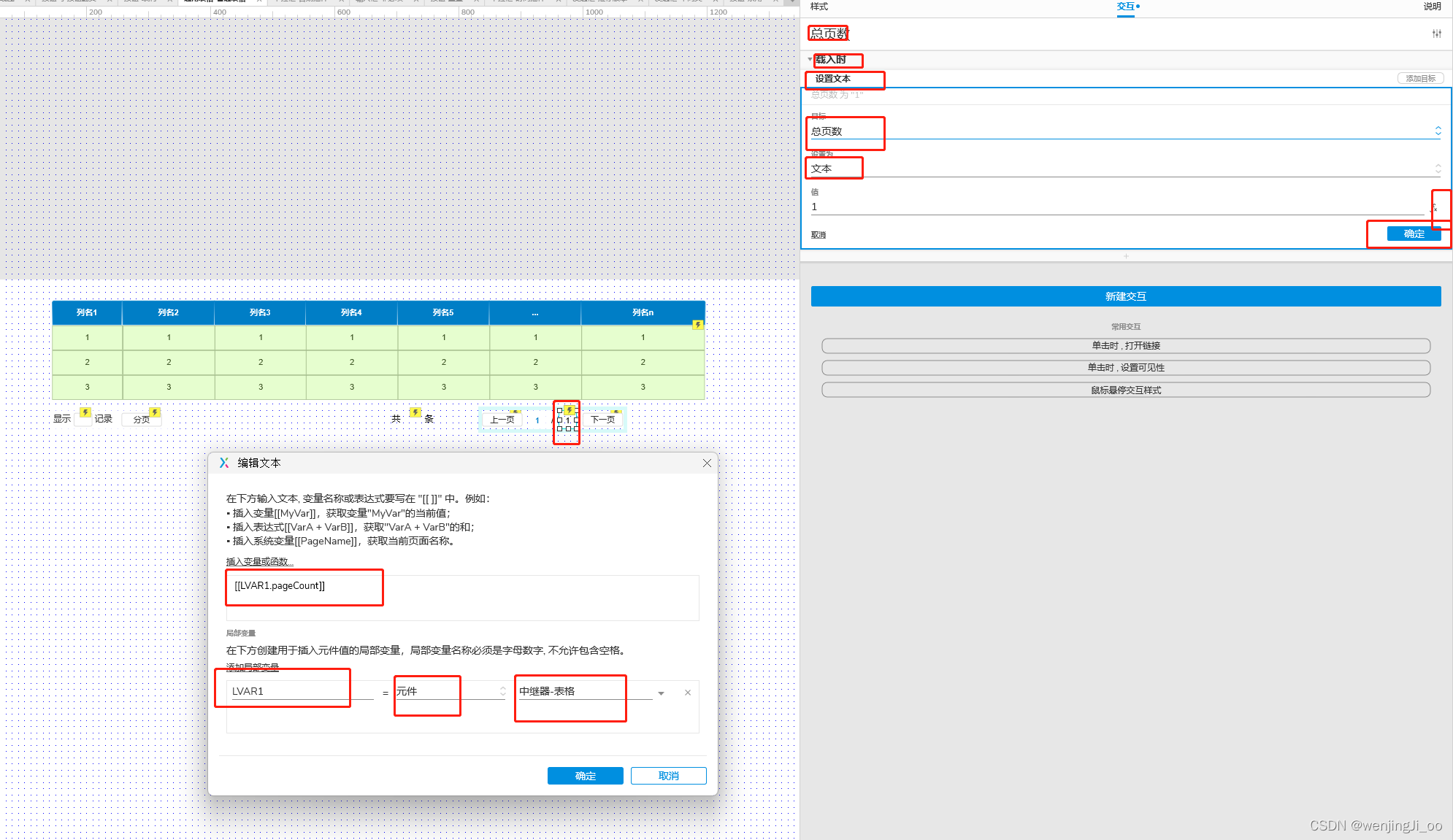Collapse the 载入时 event section
The width and height of the screenshot is (1453, 840).
810,59
